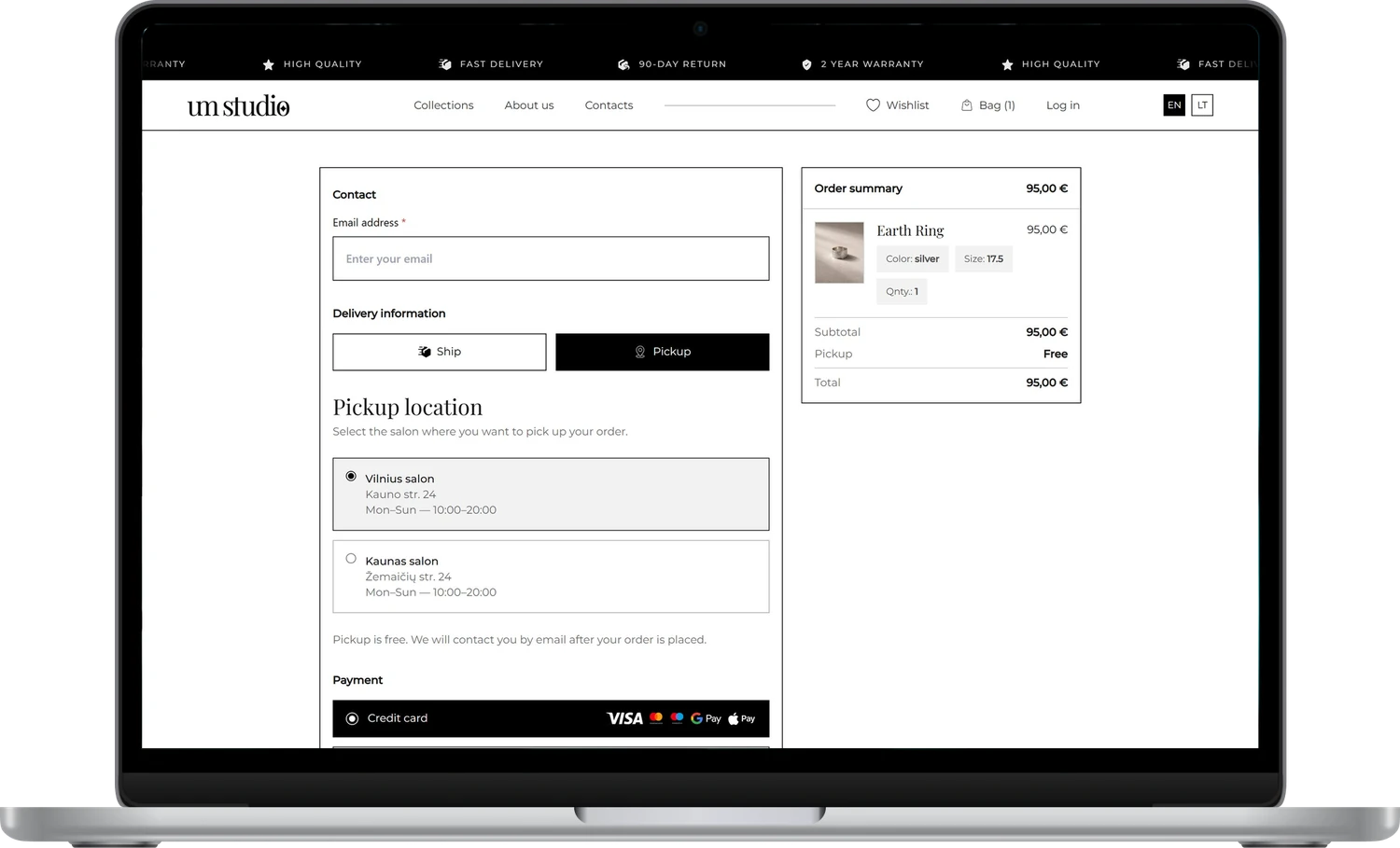
Task: Click the Pickup location heading
Action: pos(408,408)
